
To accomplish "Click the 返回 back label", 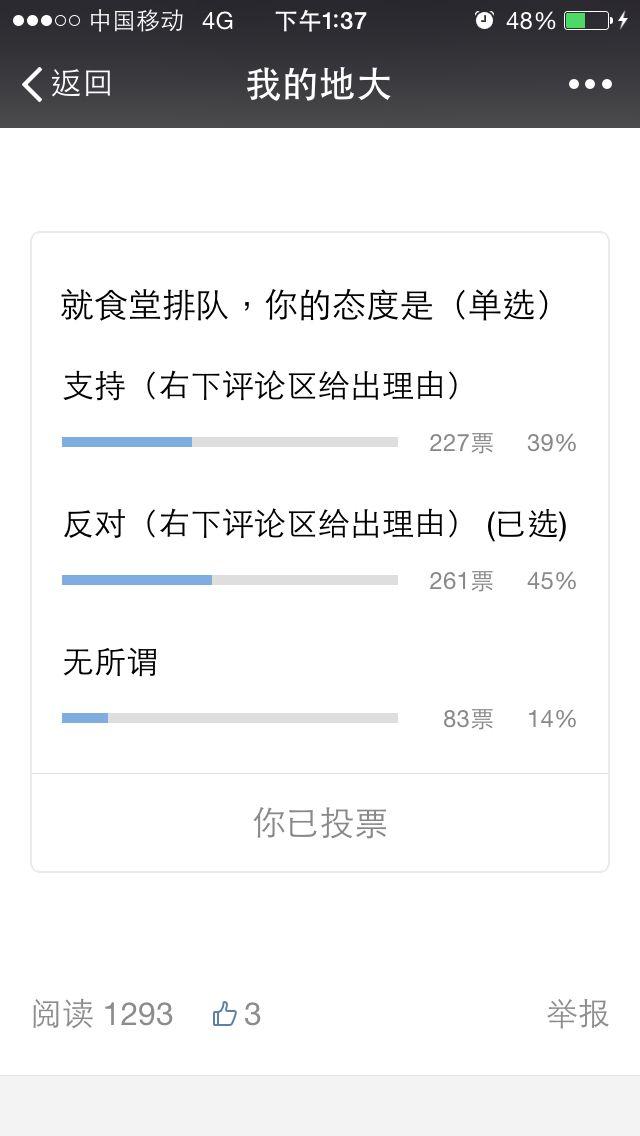I will [81, 84].
